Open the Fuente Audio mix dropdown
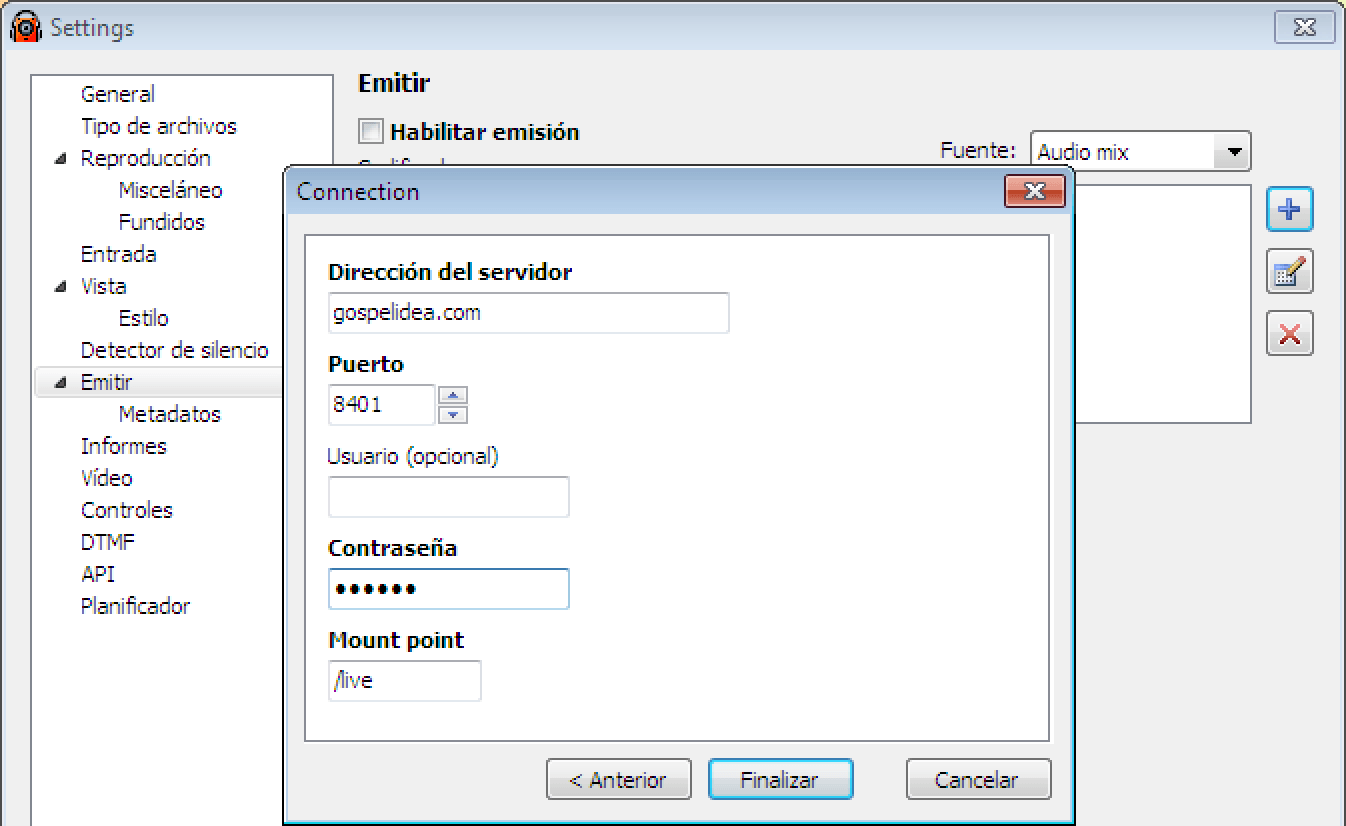 tap(1140, 152)
